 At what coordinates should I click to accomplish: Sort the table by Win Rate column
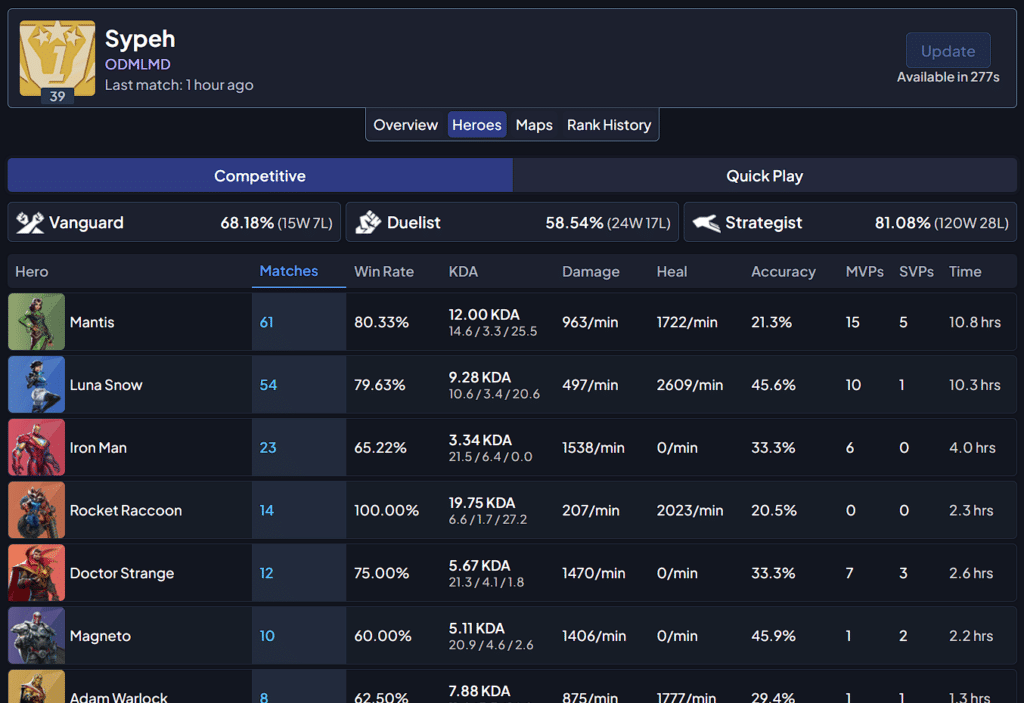[384, 271]
